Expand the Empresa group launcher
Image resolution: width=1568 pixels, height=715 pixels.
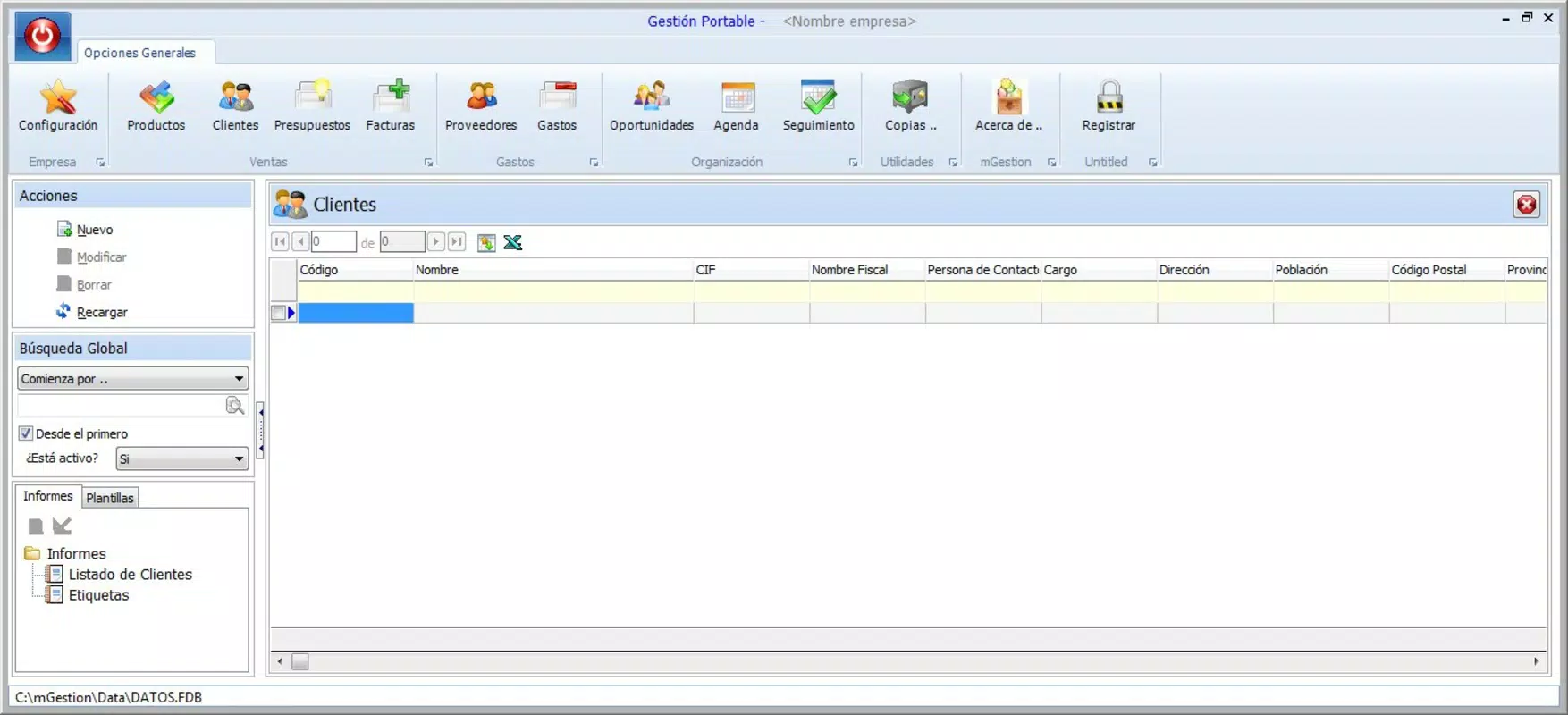(x=100, y=163)
